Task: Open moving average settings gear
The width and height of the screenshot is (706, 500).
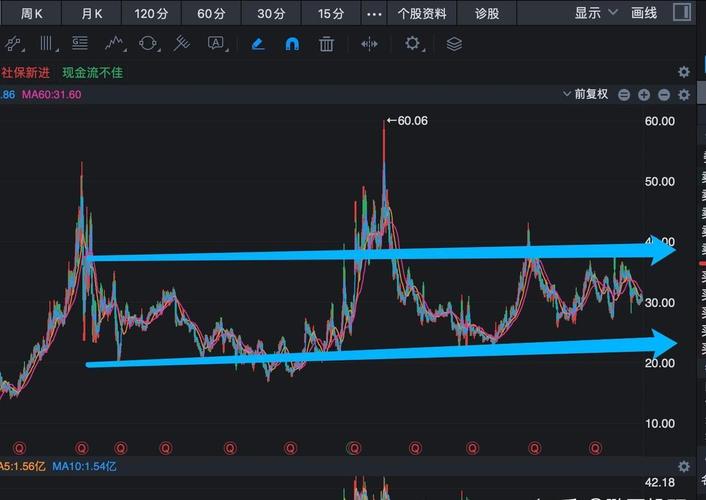Action: (684, 95)
